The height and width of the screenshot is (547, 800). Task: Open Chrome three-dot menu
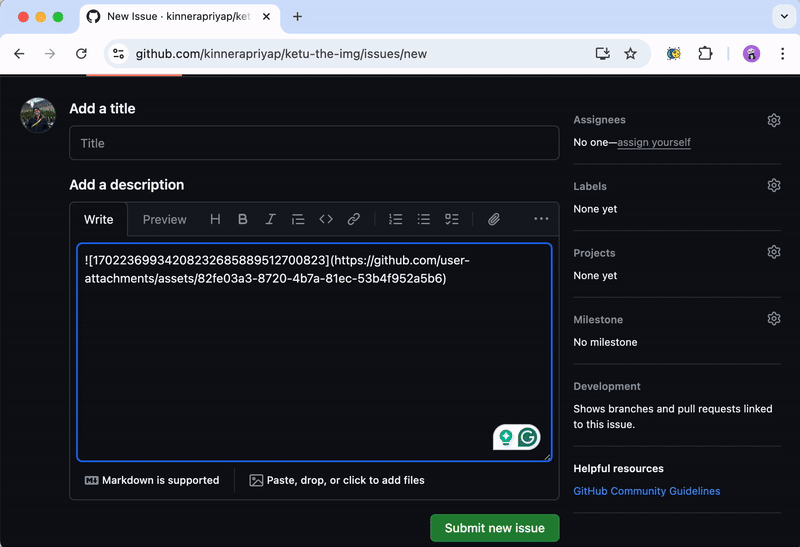click(x=782, y=54)
